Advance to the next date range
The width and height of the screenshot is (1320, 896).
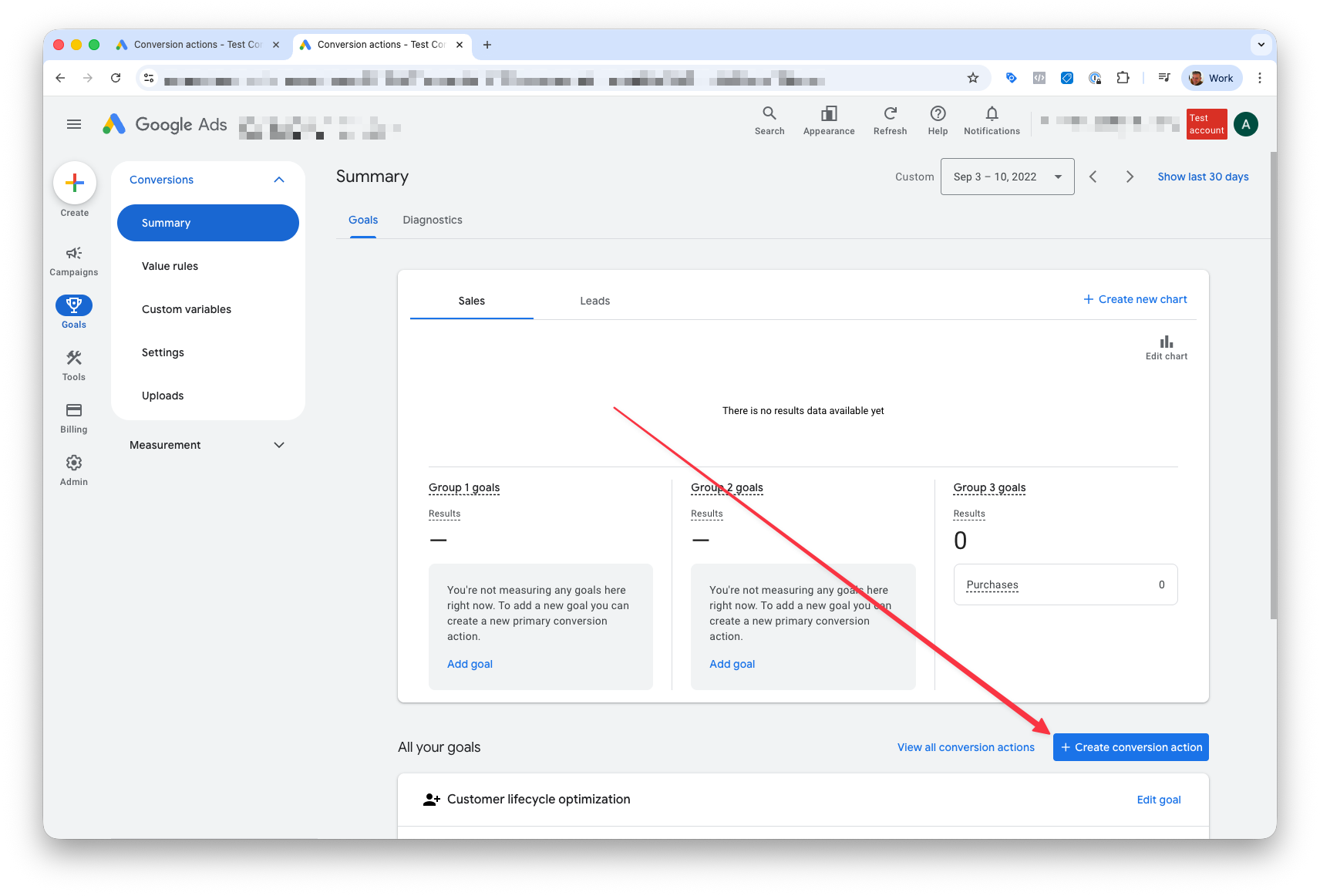tap(1129, 176)
